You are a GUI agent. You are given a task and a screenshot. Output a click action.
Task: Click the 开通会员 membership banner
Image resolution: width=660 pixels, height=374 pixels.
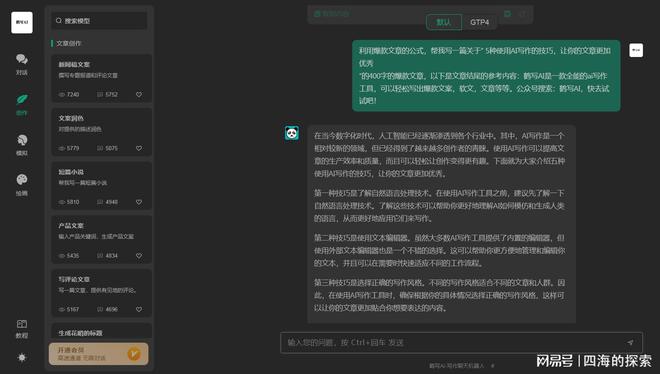98,354
